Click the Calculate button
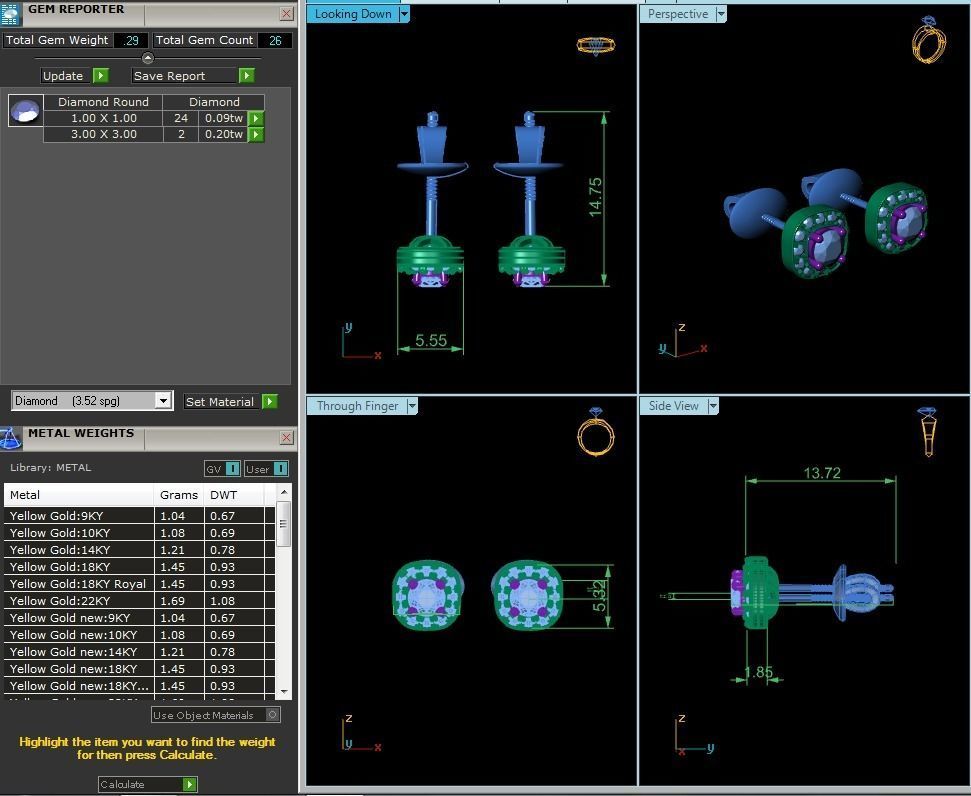This screenshot has height=796, width=971. [x=141, y=784]
